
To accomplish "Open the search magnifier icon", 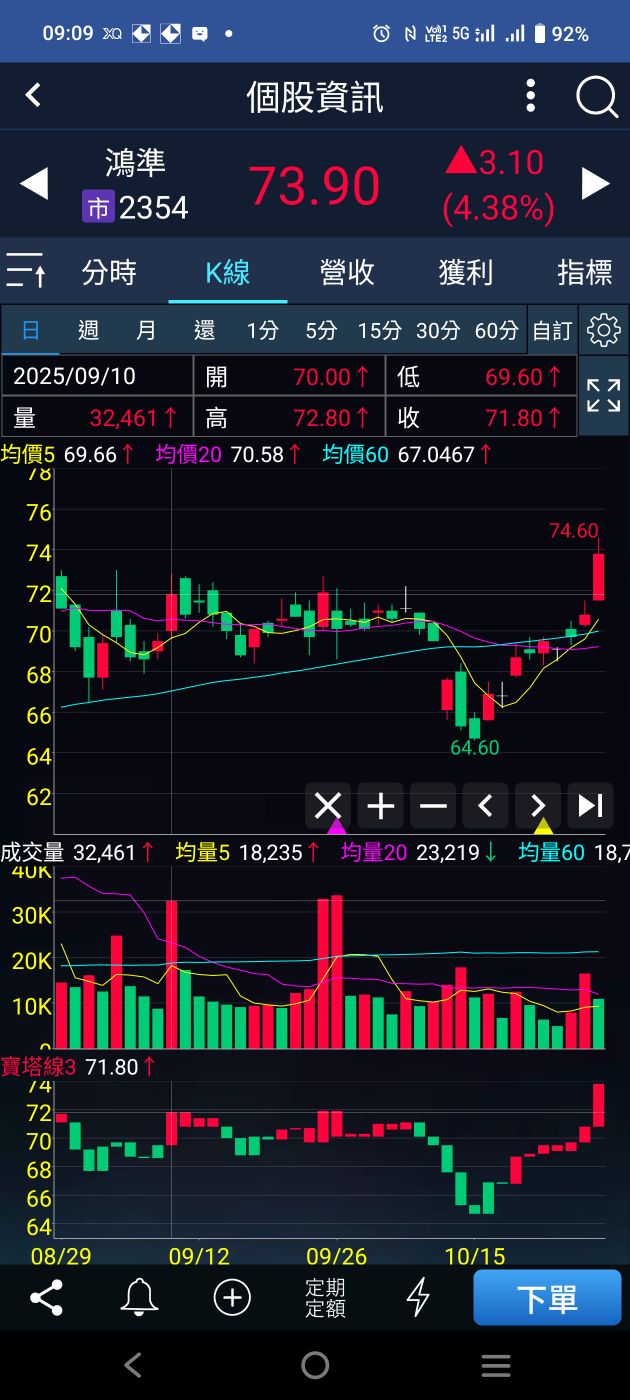I will pos(597,97).
